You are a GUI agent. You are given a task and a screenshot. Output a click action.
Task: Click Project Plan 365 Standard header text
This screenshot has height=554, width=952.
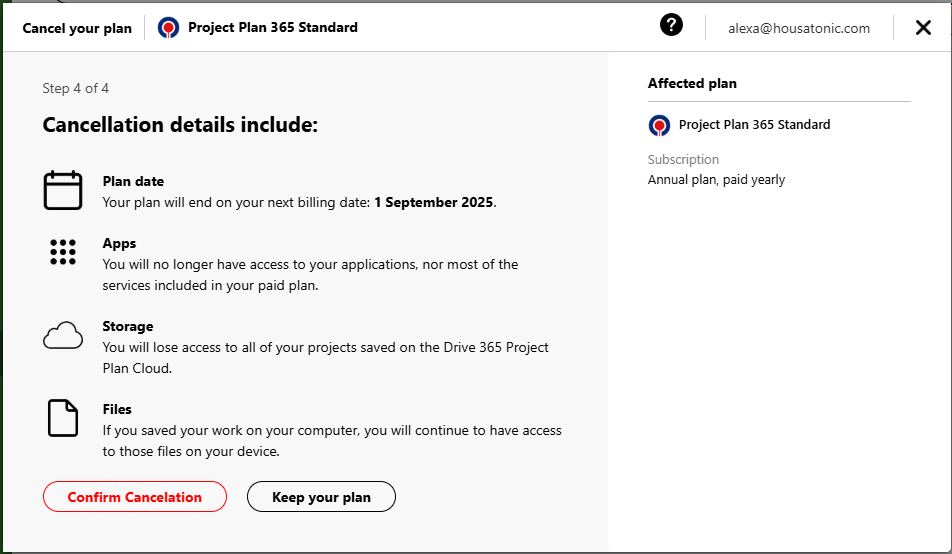pyautogui.click(x=273, y=27)
